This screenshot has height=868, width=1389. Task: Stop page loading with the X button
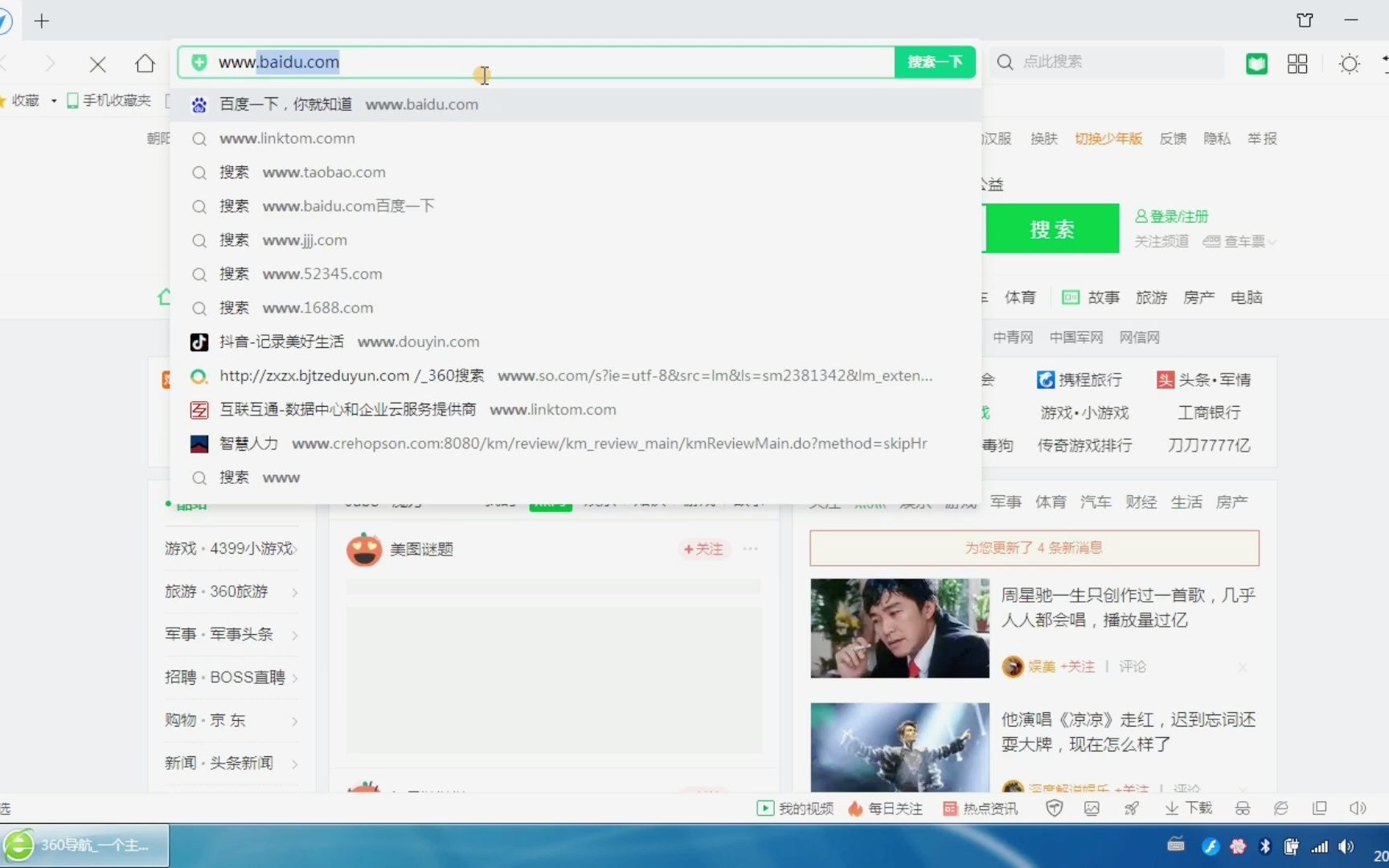point(97,63)
